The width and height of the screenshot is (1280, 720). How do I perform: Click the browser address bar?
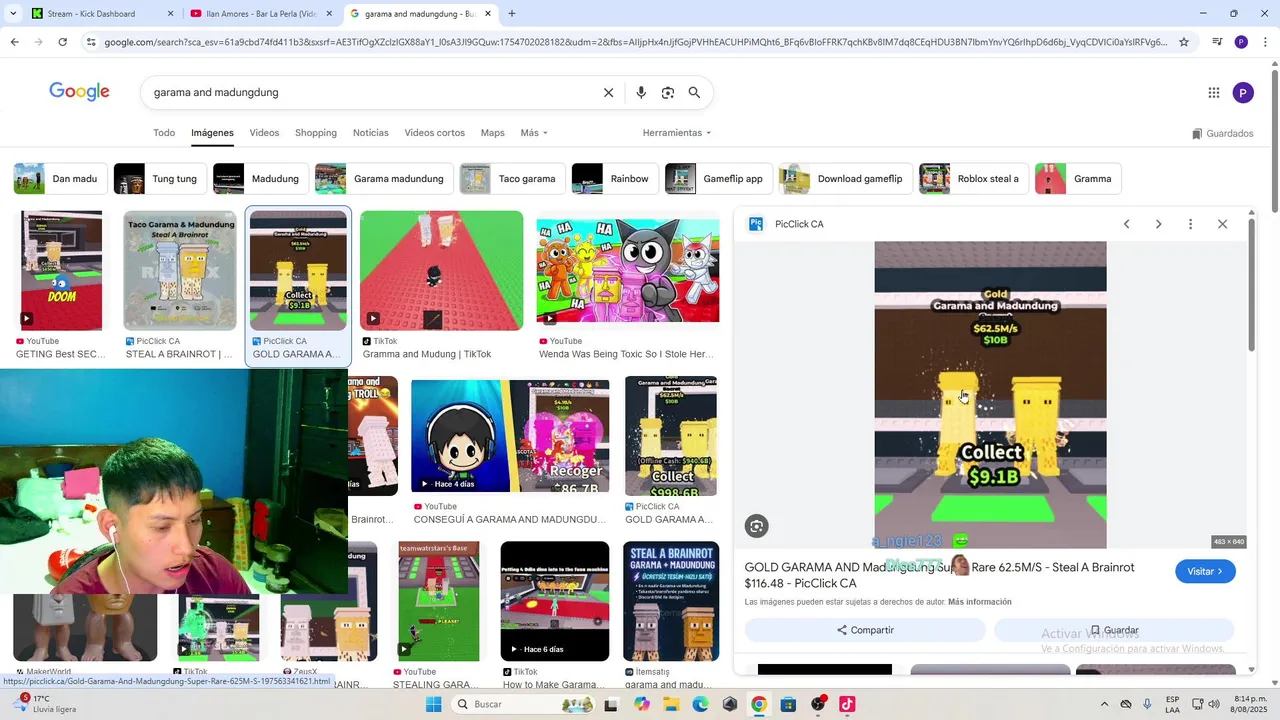[x=635, y=42]
